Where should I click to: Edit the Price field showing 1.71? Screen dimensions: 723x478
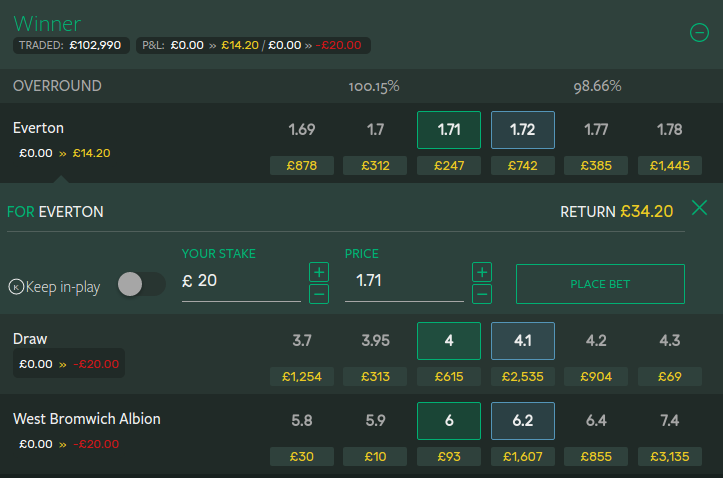[x=404, y=281]
